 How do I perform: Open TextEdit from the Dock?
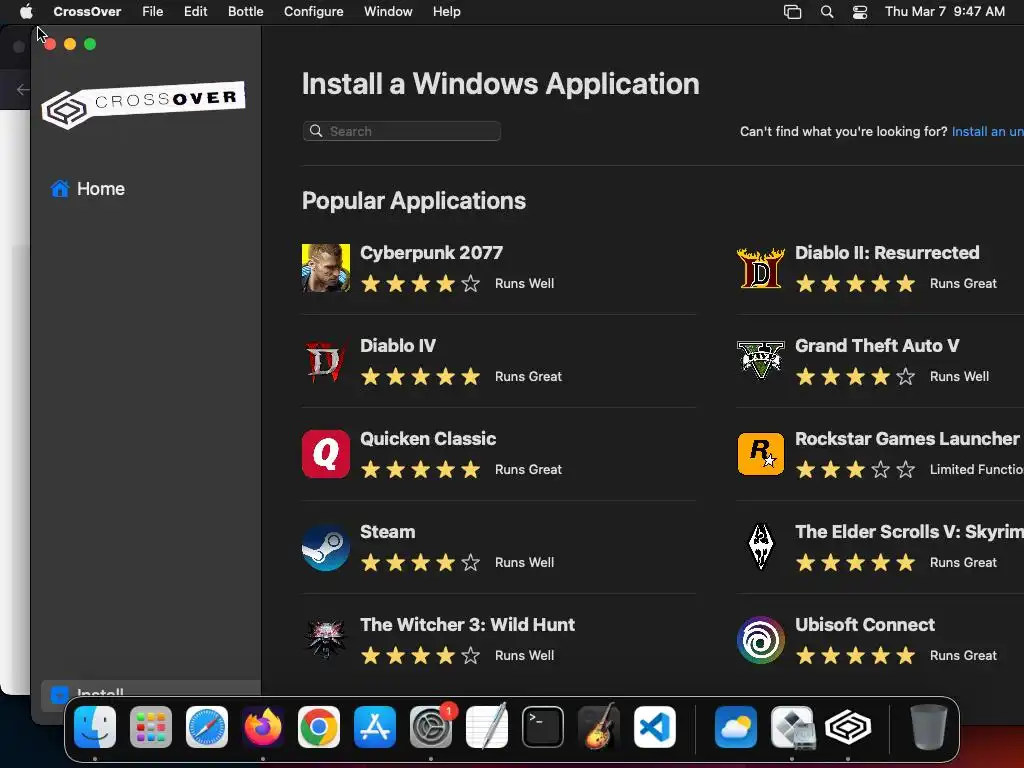[487, 726]
